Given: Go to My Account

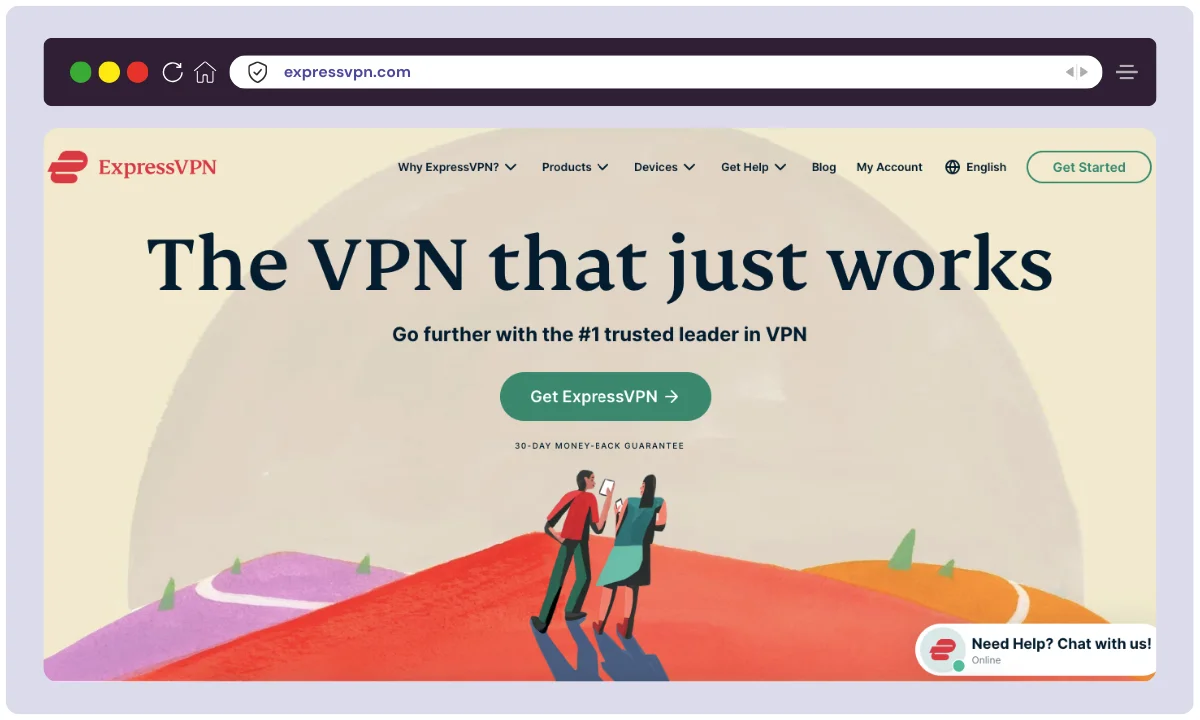Looking at the screenshot, I should 889,167.
